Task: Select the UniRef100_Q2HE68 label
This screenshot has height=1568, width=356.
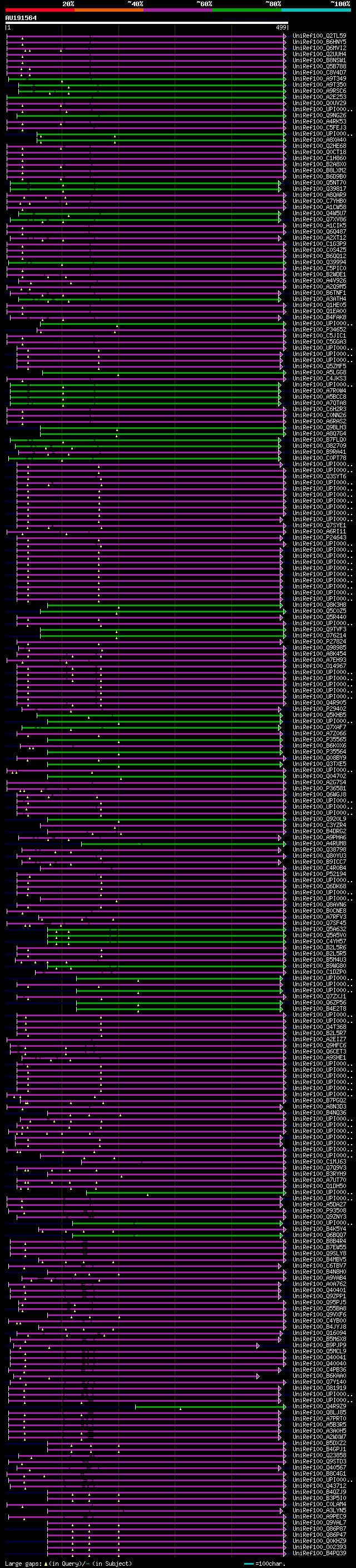Action: pos(319,146)
